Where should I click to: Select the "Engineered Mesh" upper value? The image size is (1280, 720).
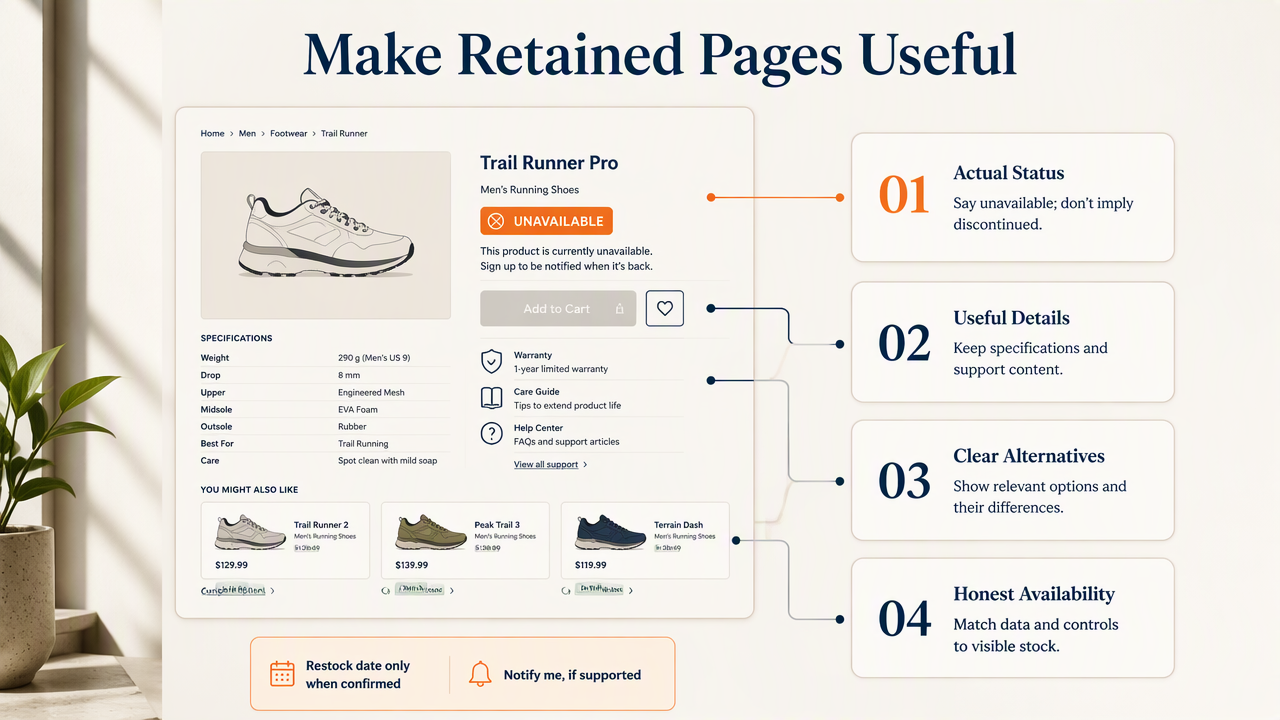(x=371, y=393)
